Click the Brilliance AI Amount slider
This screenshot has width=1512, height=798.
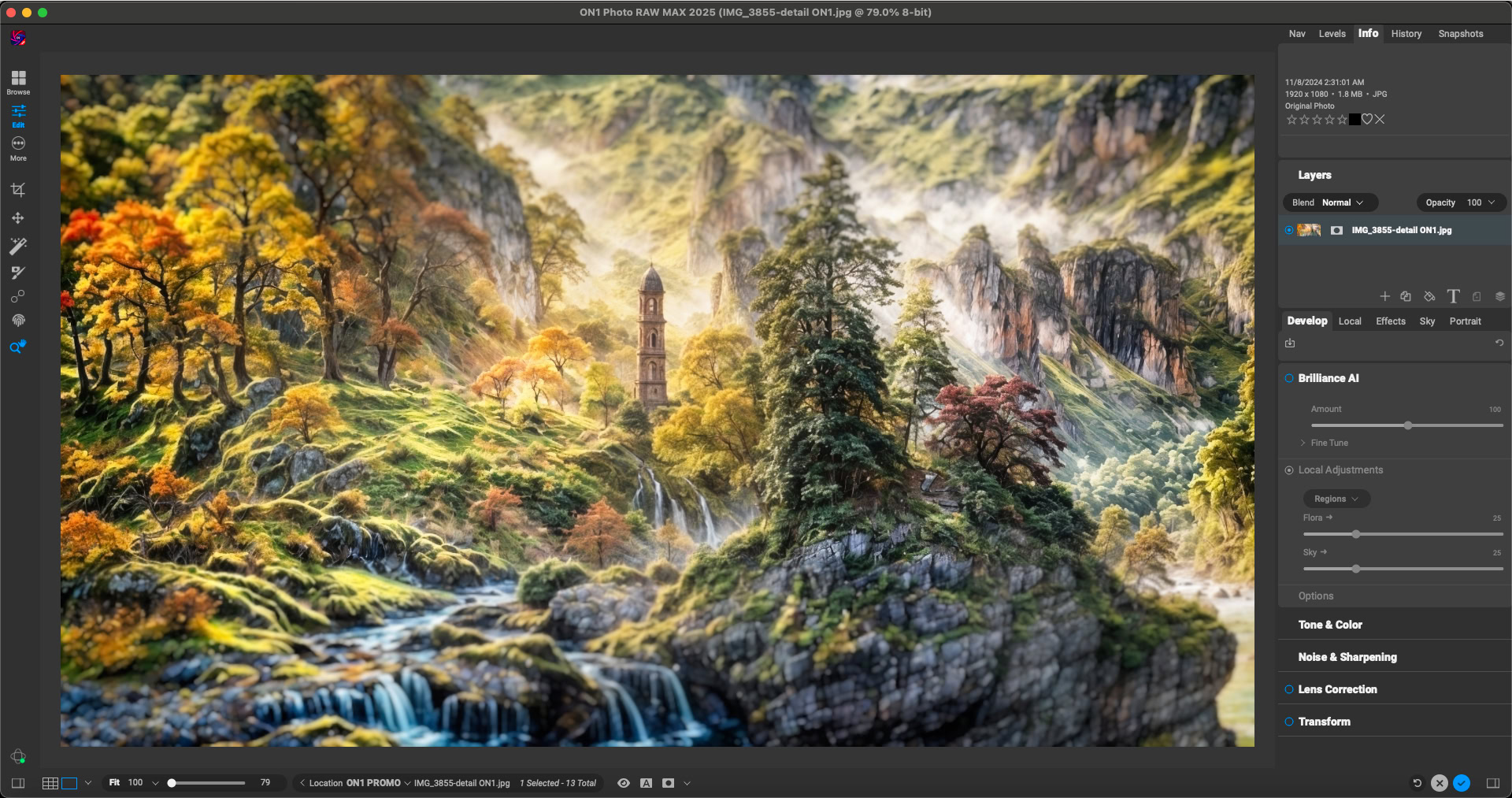(1406, 425)
